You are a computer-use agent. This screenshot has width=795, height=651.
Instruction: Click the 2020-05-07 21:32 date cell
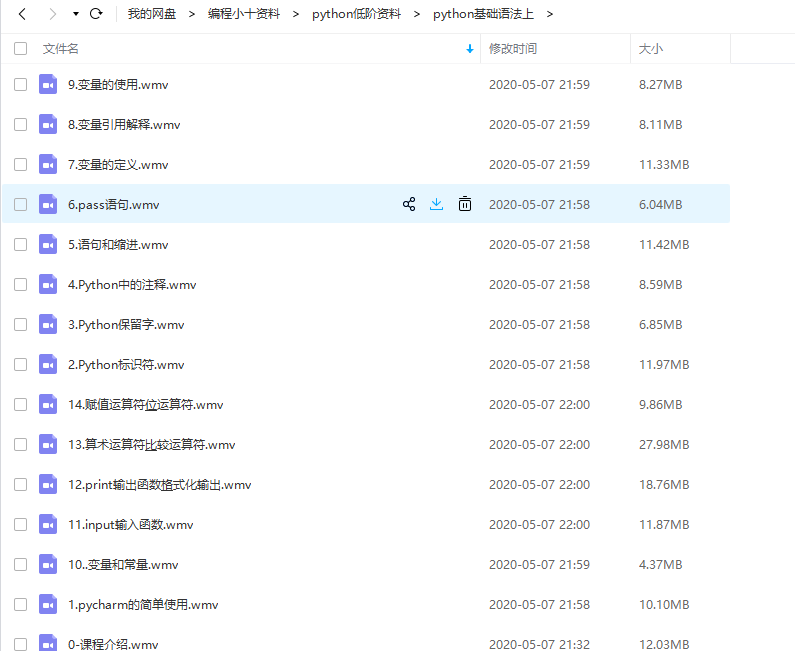(x=539, y=644)
